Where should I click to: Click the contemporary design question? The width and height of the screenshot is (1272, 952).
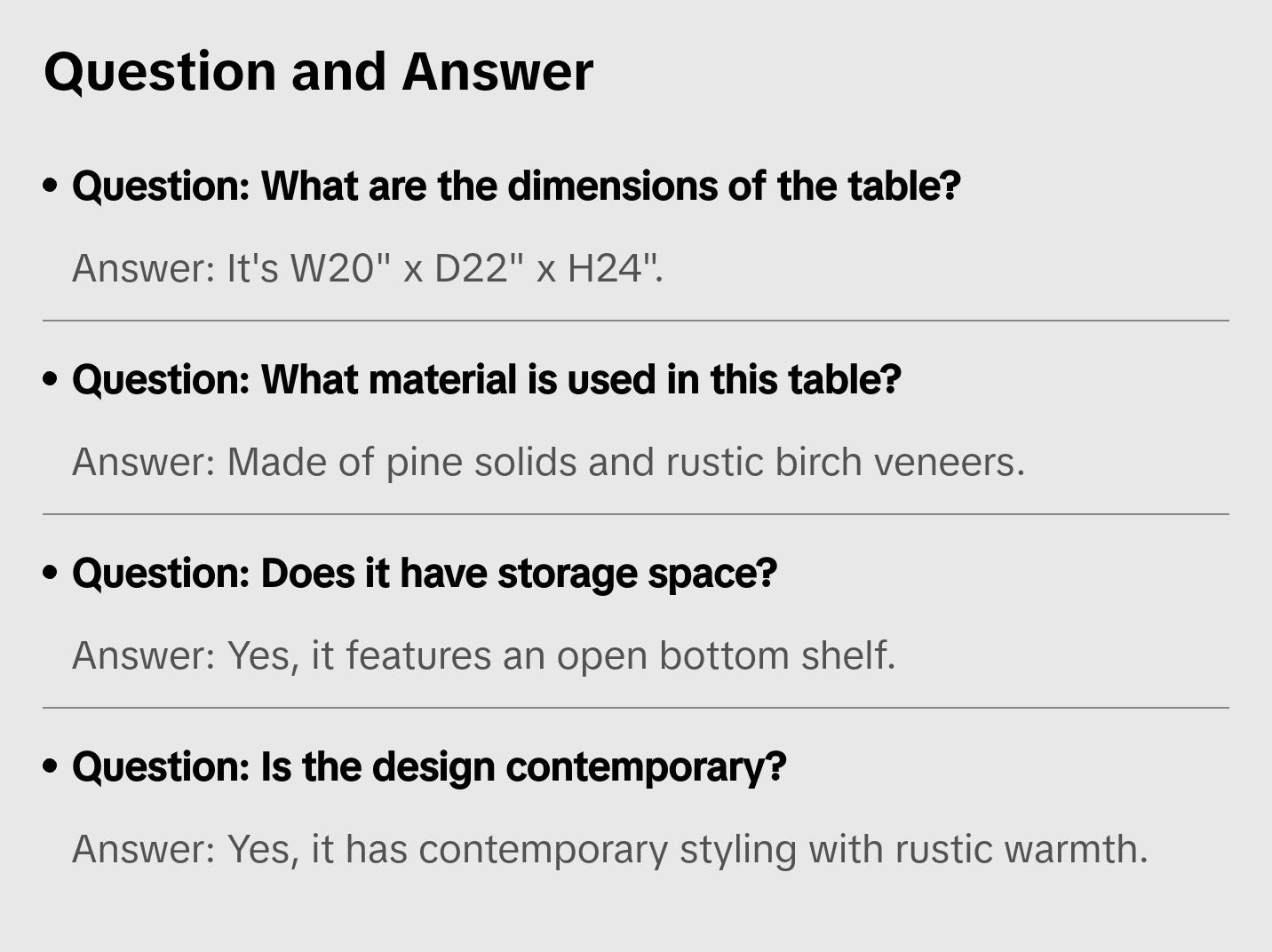coord(429,766)
